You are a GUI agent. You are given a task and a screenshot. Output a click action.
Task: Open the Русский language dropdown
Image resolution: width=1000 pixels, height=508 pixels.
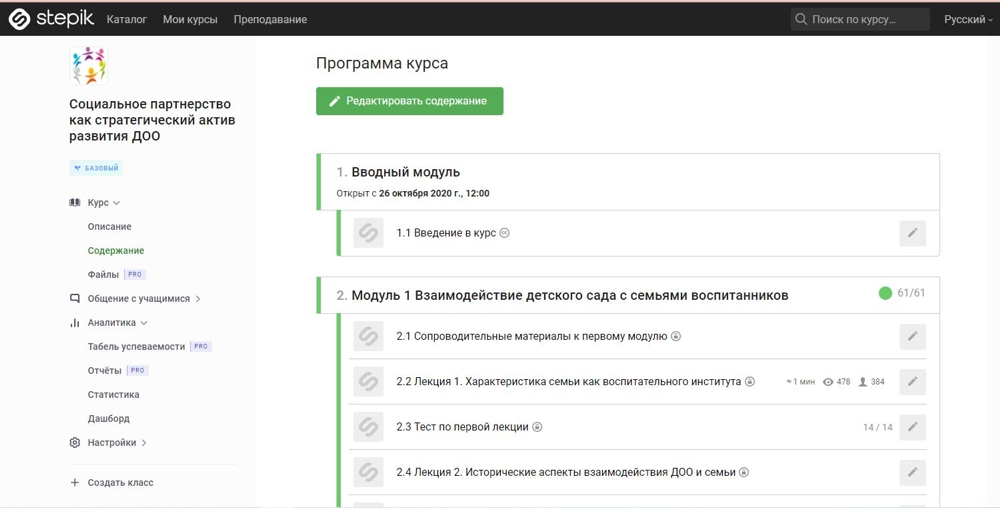[x=969, y=19]
